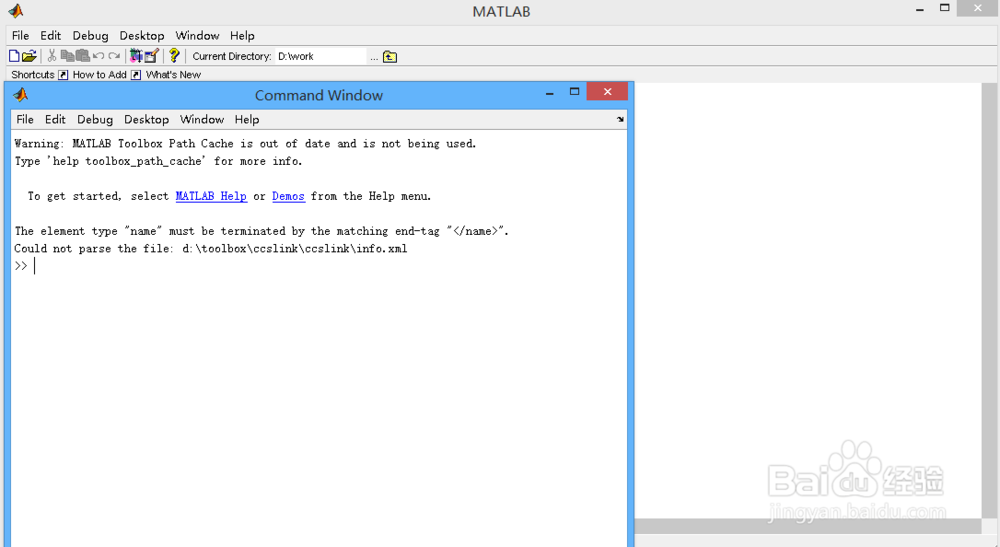The height and width of the screenshot is (547, 1000).
Task: Open Window menu in Command Window
Action: tap(202, 119)
